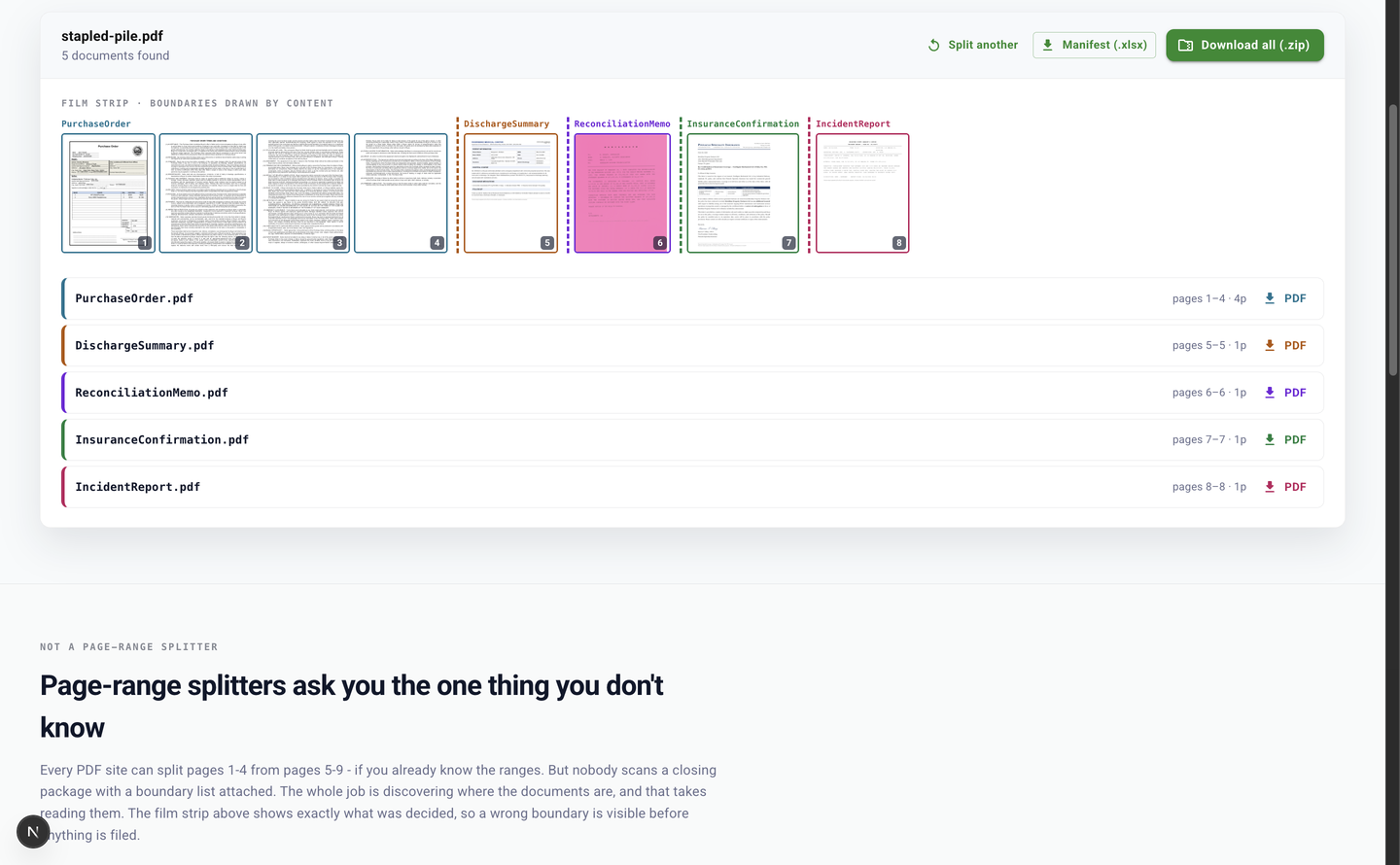Select page 5 DischargeSummary thumbnail

point(510,193)
